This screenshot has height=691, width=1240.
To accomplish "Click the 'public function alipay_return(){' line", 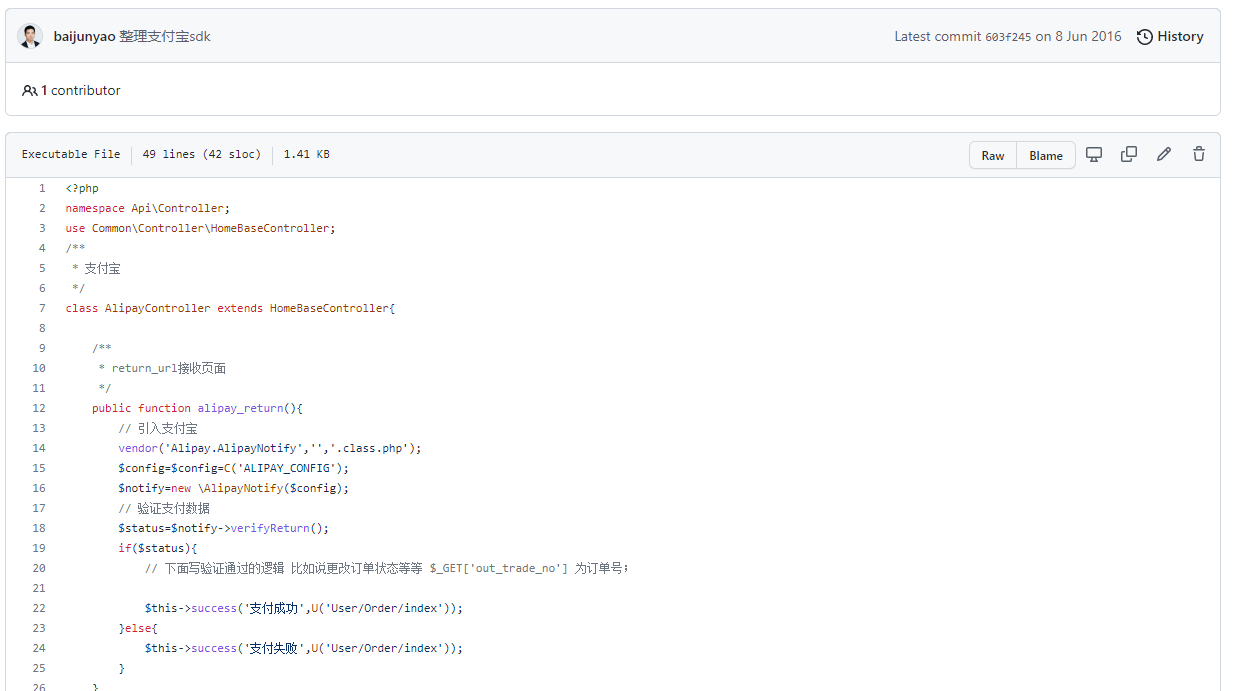I will coord(197,408).
